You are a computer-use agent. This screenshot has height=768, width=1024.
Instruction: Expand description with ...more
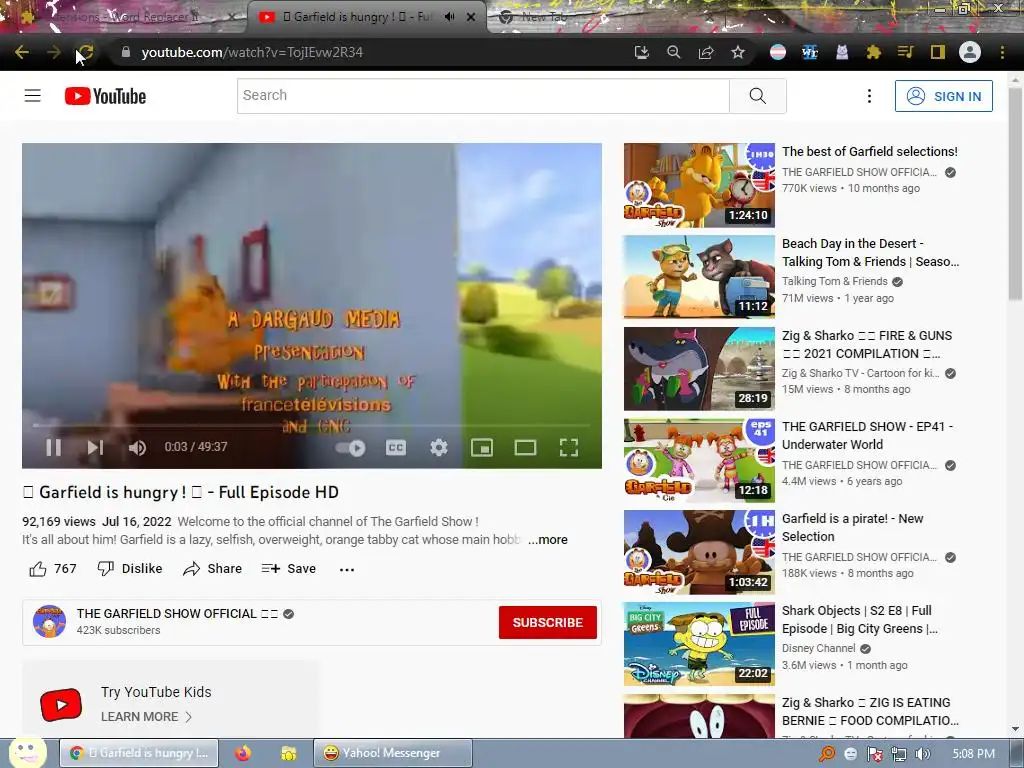(x=548, y=540)
